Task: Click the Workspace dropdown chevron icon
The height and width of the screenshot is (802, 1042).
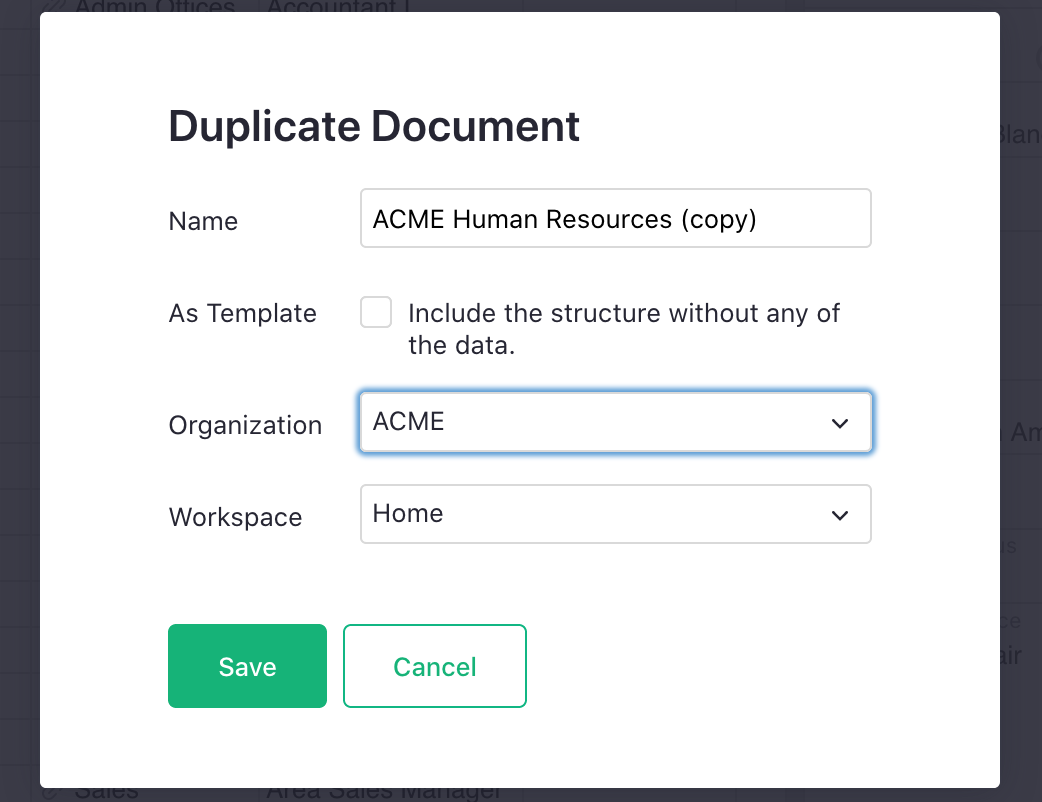Action: [839, 514]
